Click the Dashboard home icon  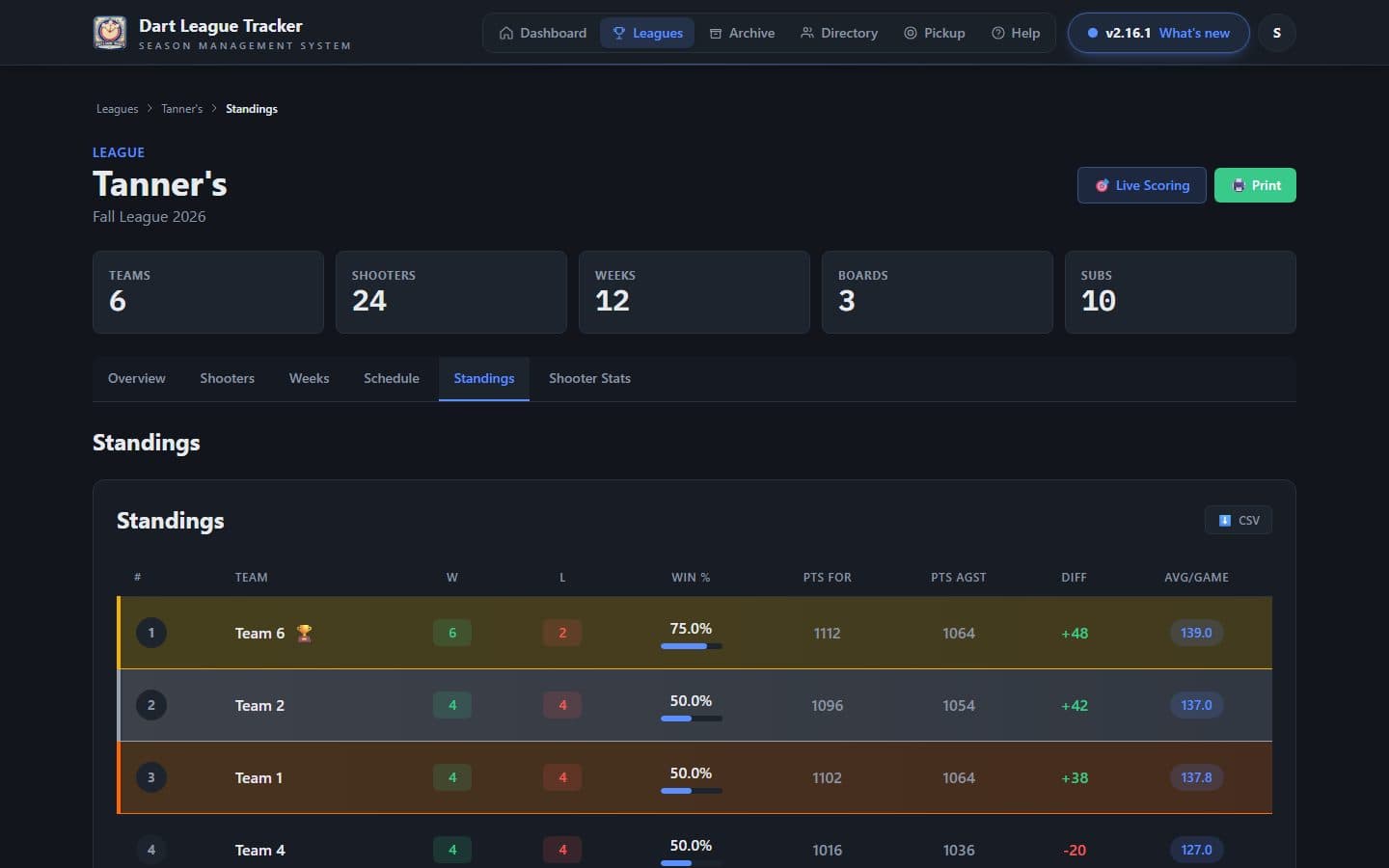pos(506,33)
